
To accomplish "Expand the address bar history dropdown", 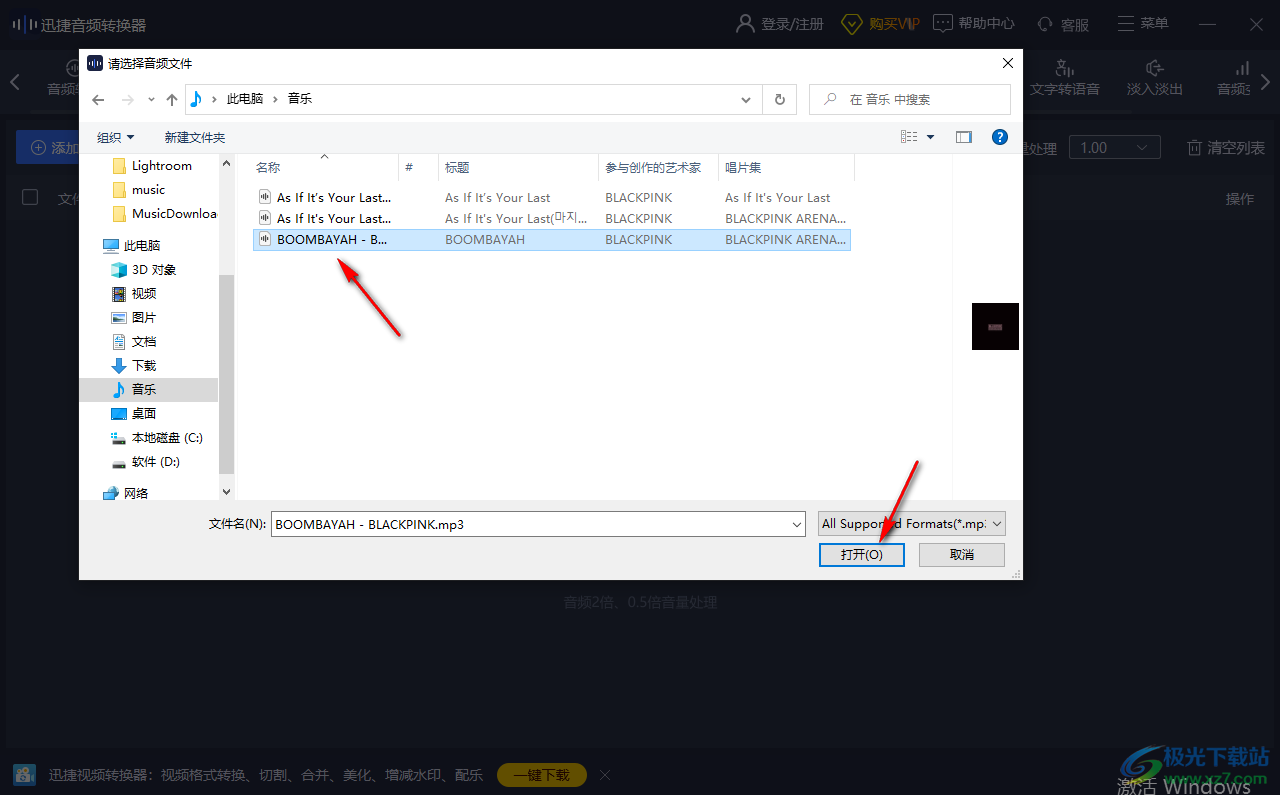I will click(746, 99).
